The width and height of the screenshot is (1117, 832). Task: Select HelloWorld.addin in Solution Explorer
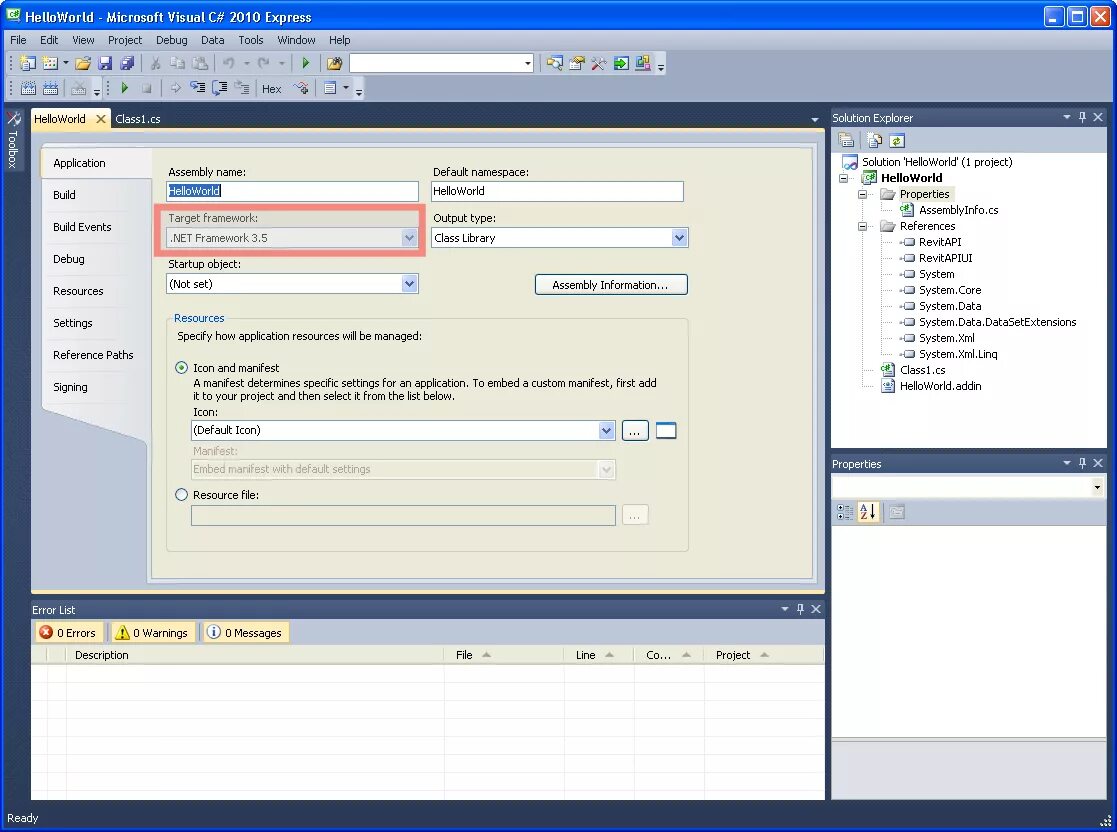(x=940, y=386)
